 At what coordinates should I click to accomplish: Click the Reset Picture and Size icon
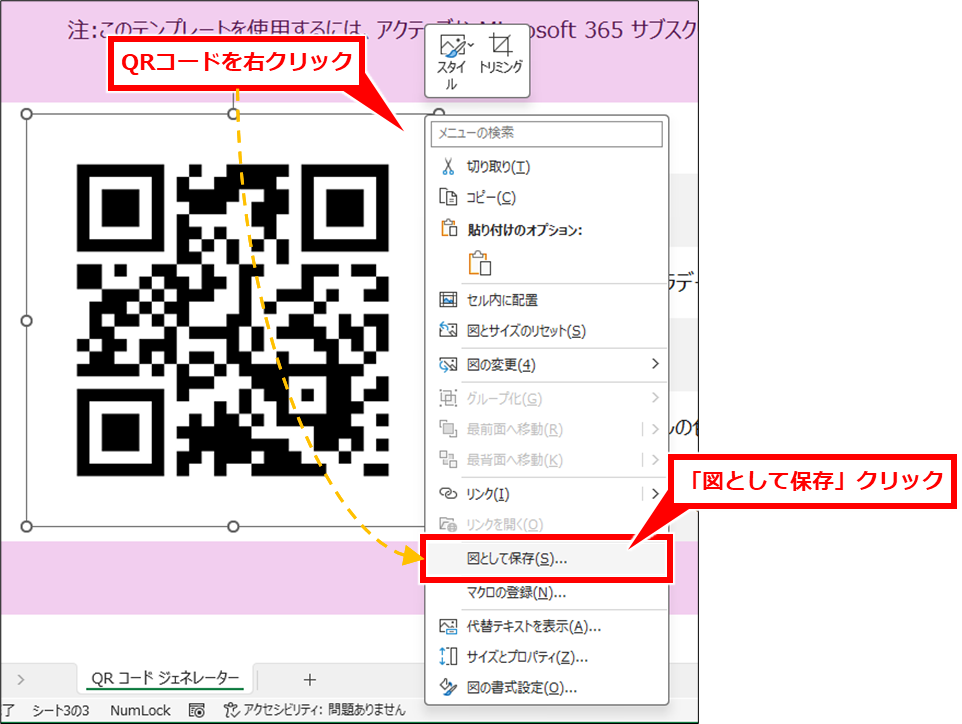coord(448,331)
